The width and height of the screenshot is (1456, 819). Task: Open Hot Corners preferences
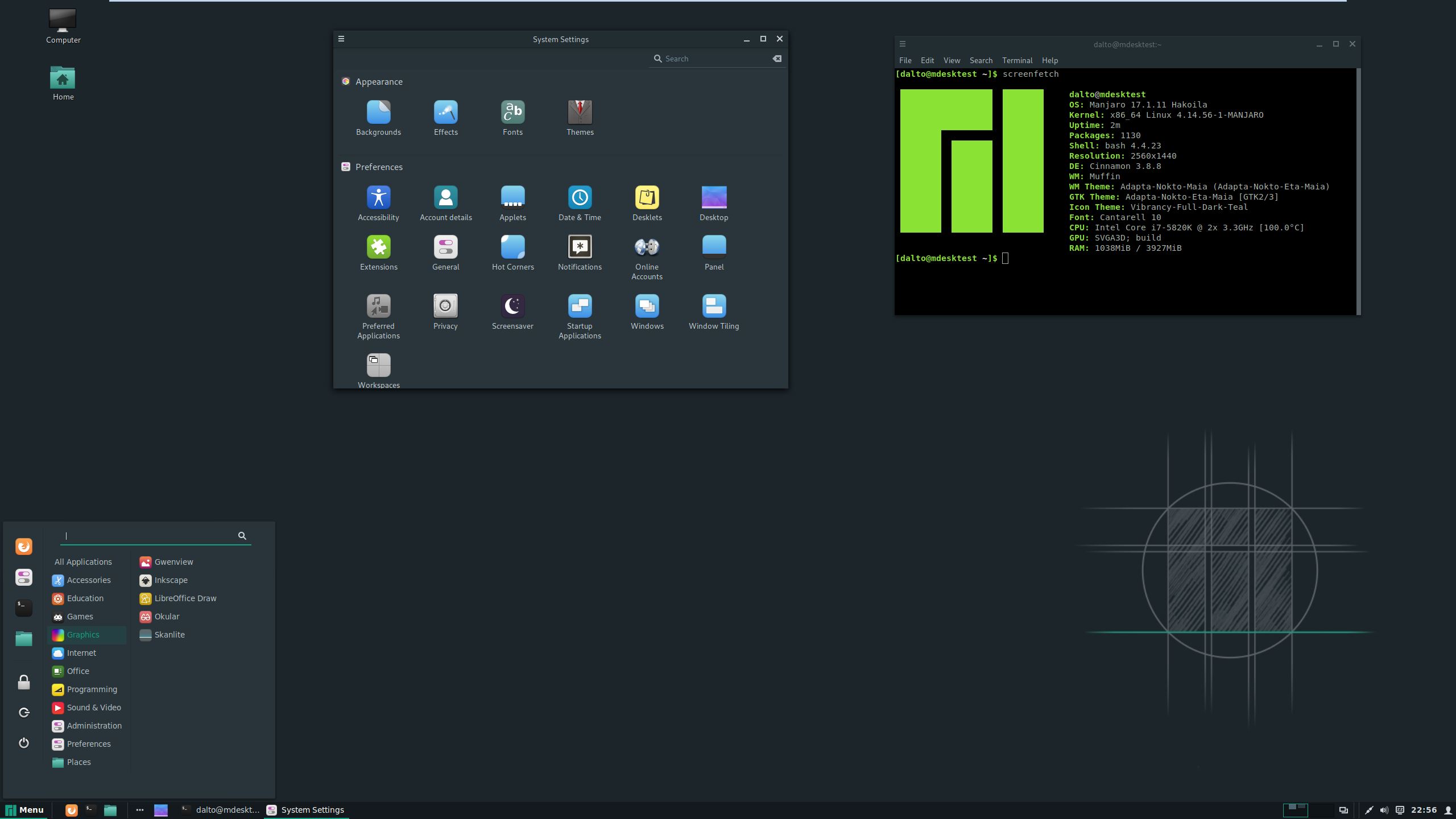512,247
